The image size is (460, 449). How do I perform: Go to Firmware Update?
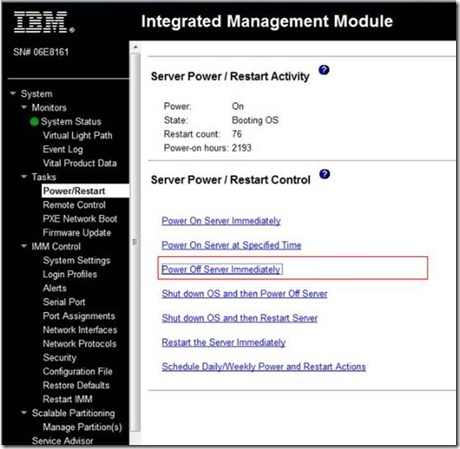[77, 233]
